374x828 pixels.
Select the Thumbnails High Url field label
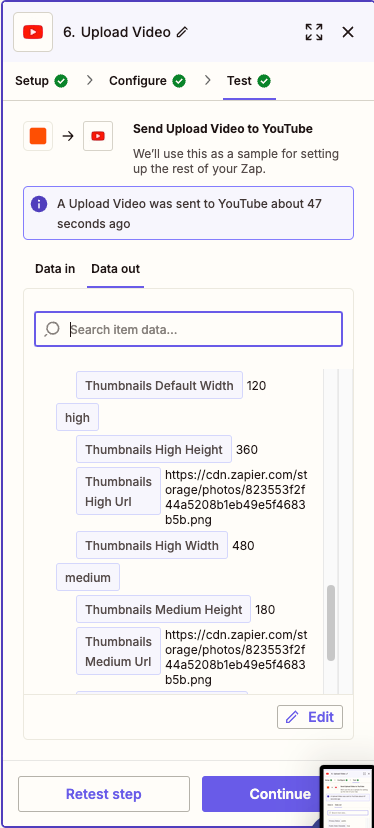point(118,491)
